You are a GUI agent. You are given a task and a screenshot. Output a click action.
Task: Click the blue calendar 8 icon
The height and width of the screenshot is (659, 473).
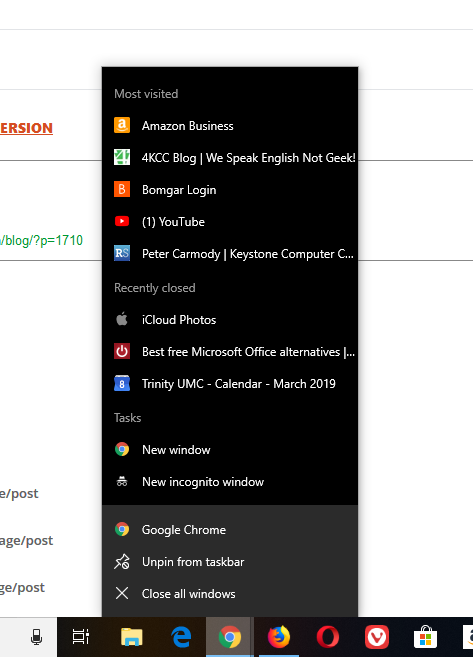tap(122, 383)
